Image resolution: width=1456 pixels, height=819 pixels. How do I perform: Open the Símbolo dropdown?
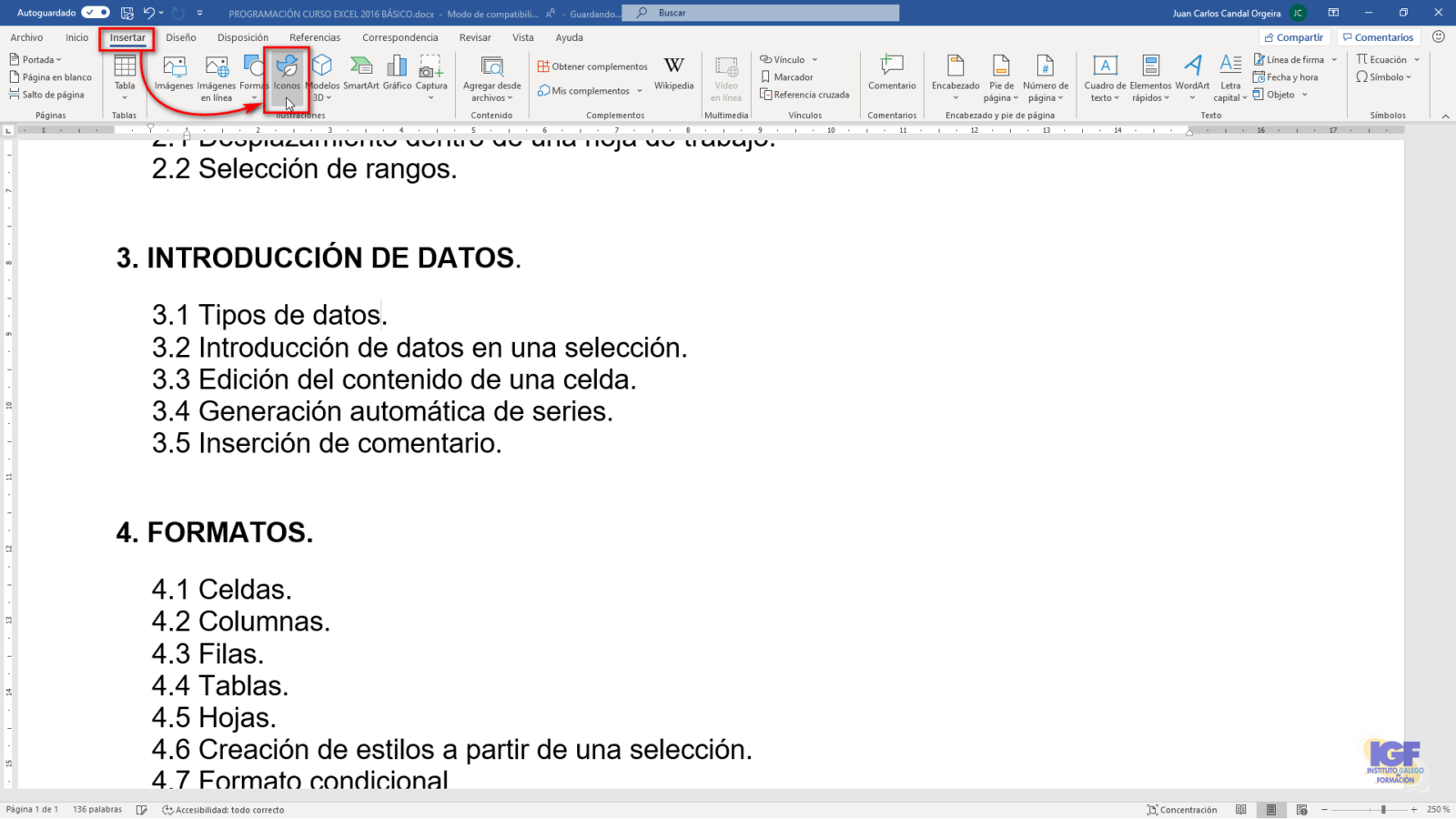click(x=1386, y=76)
